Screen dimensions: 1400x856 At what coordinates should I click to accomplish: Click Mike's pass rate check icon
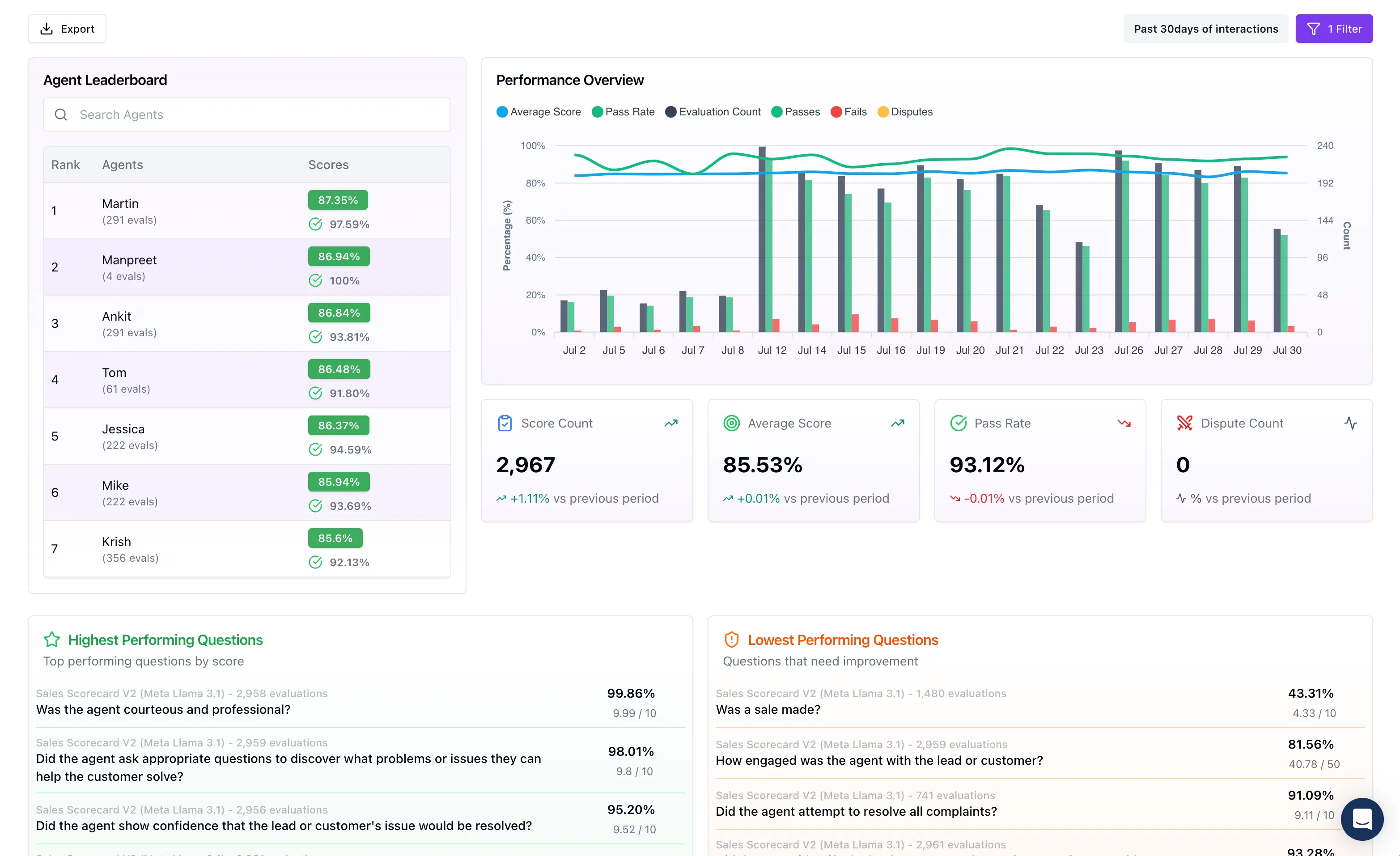pyautogui.click(x=315, y=505)
